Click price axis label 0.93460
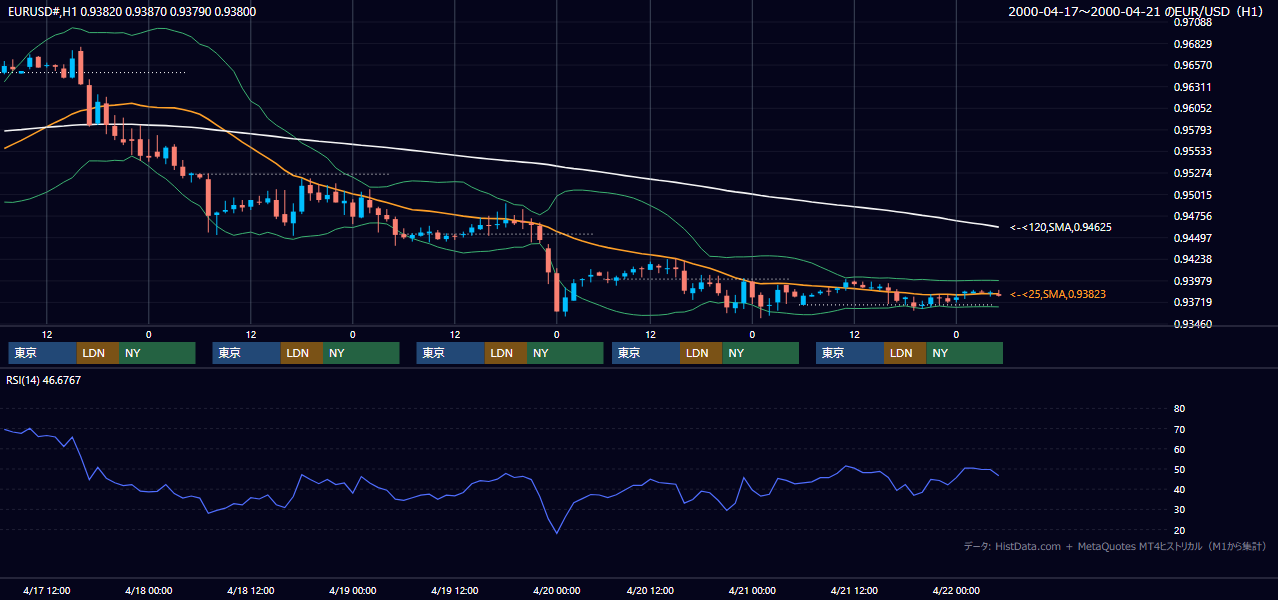Image resolution: width=1278 pixels, height=600 pixels. (x=1192, y=324)
